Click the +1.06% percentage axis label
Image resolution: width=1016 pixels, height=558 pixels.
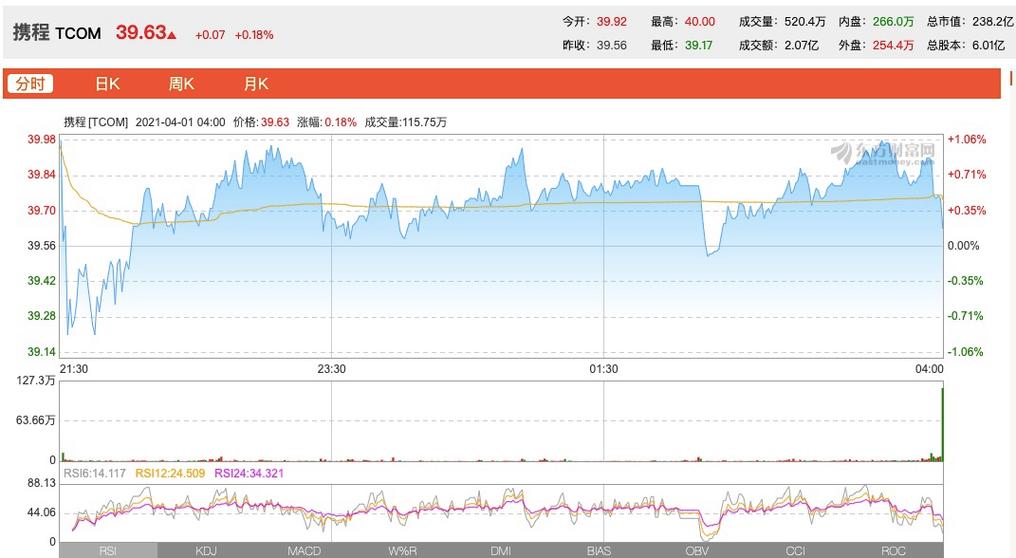967,139
